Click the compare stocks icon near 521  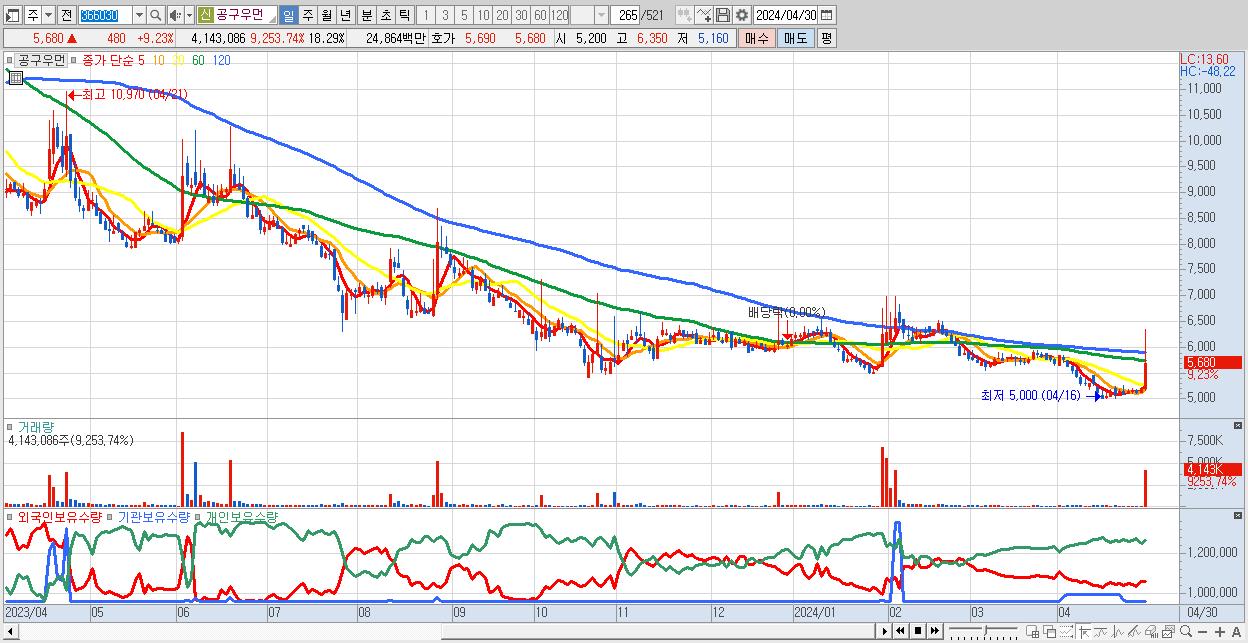tap(684, 15)
